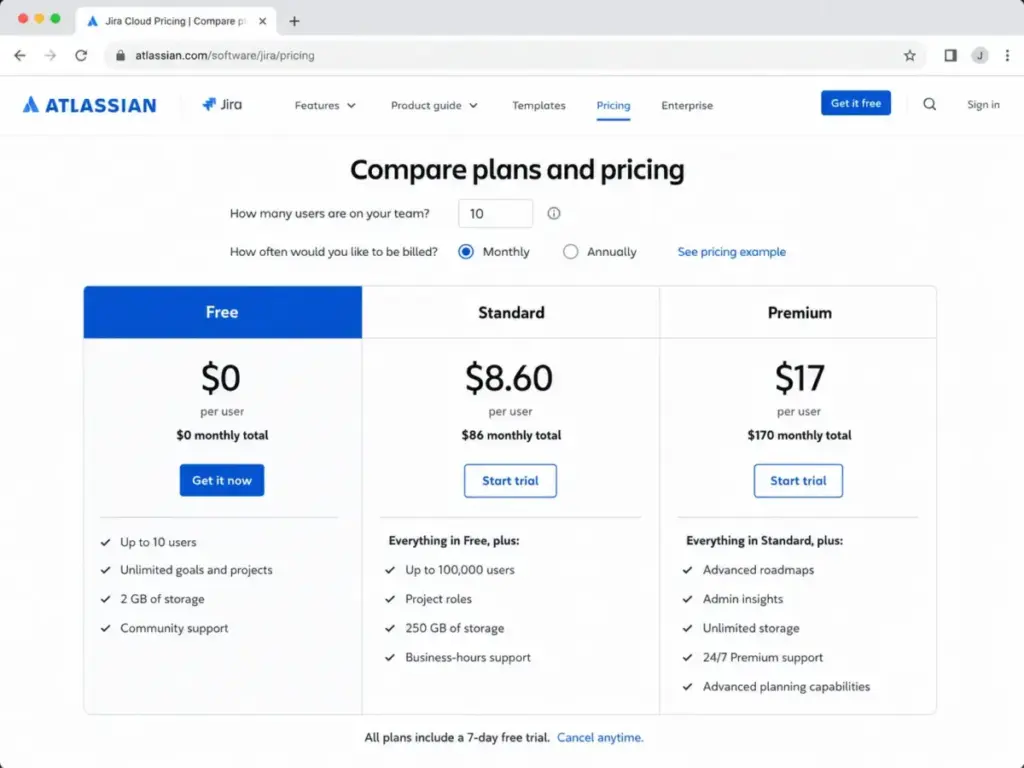1024x768 pixels.
Task: Open the Chrome three-dot menu
Action: coord(1008,56)
